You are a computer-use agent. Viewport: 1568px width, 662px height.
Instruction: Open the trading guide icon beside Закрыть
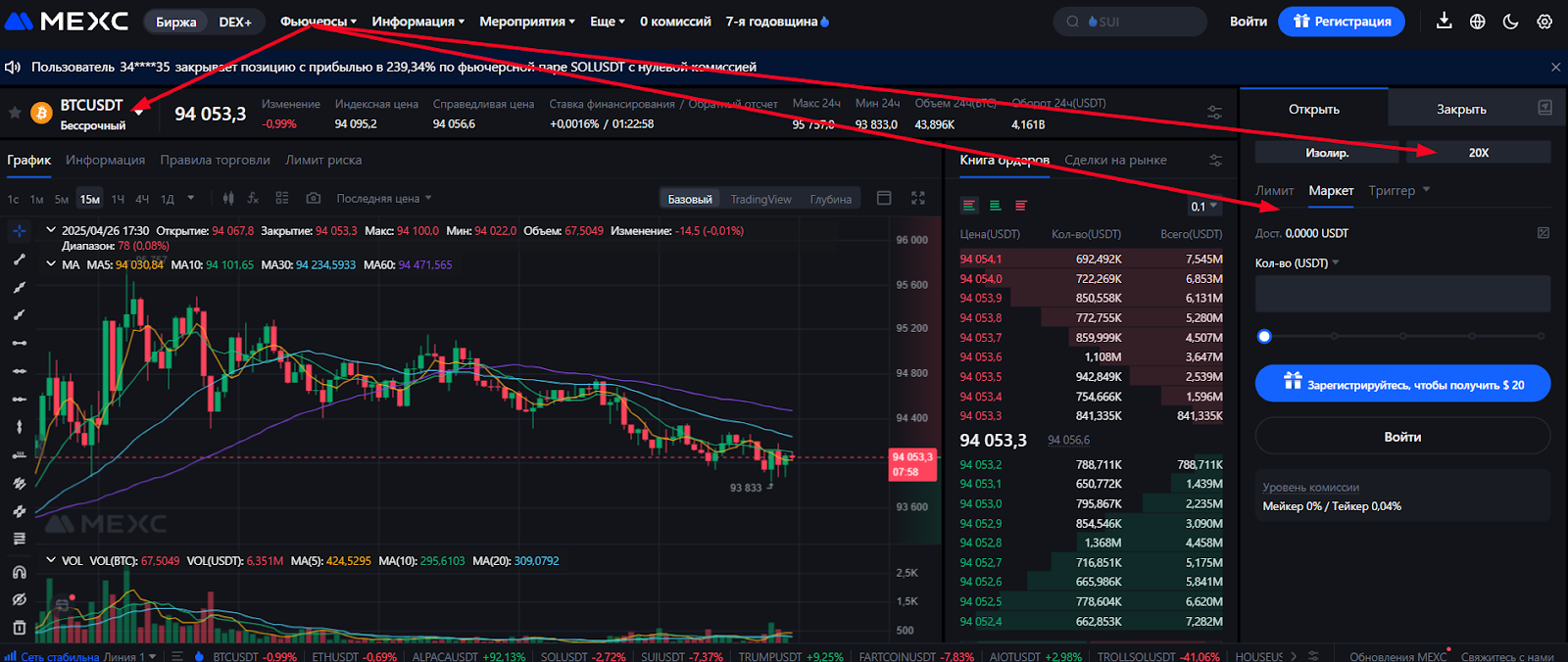1544,109
